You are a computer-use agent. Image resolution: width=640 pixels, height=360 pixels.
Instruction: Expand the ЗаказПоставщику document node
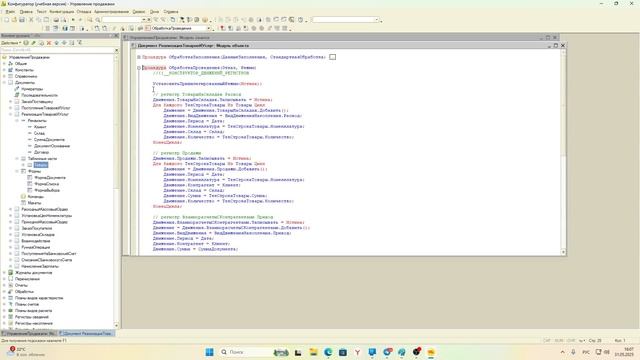(x=11, y=102)
